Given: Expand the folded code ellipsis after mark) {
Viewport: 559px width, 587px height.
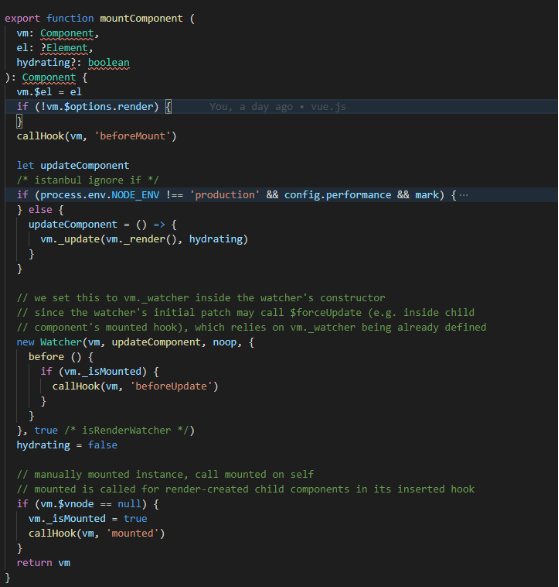Looking at the screenshot, I should tap(464, 195).
